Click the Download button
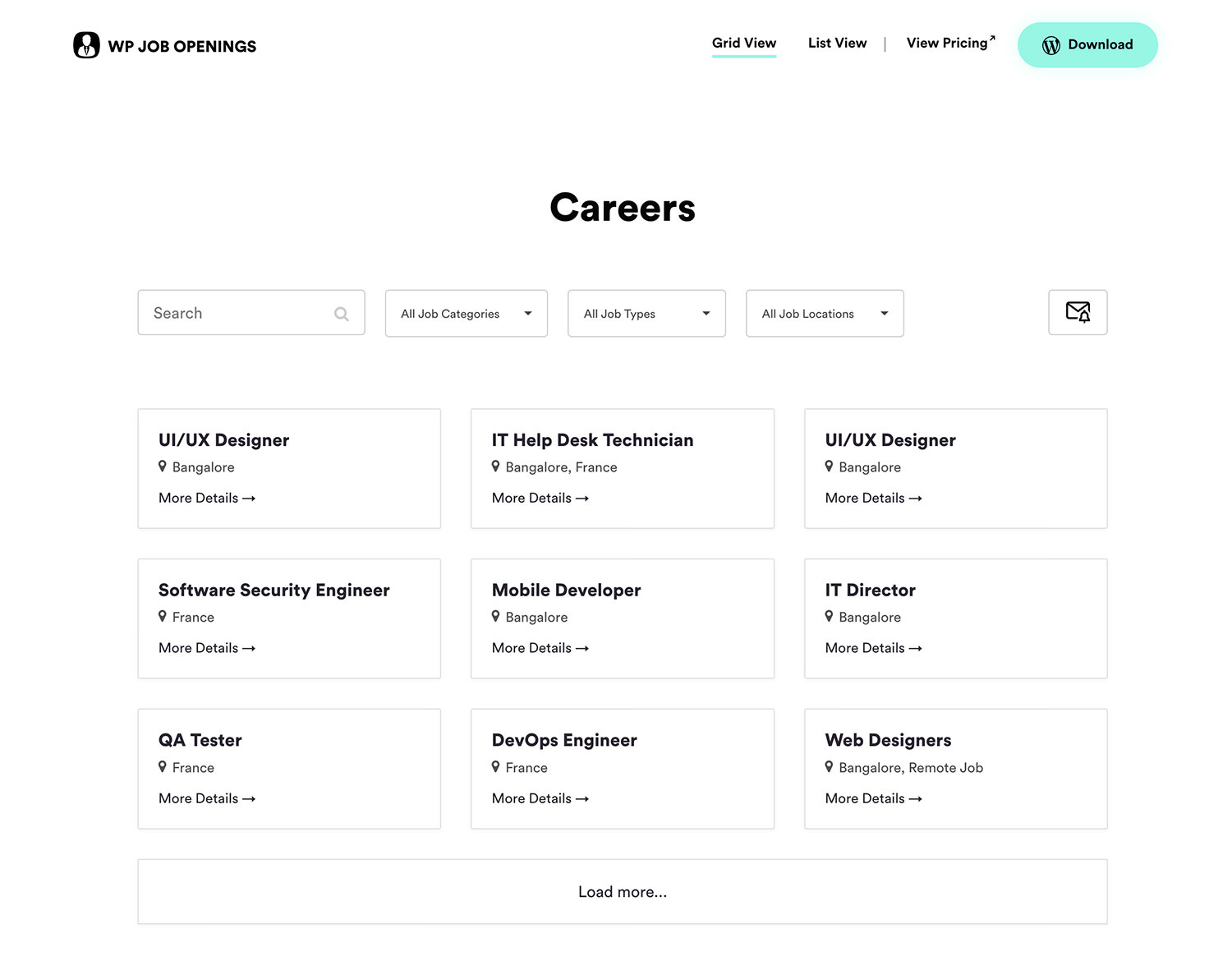The width and height of the screenshot is (1232, 956). (x=1087, y=45)
